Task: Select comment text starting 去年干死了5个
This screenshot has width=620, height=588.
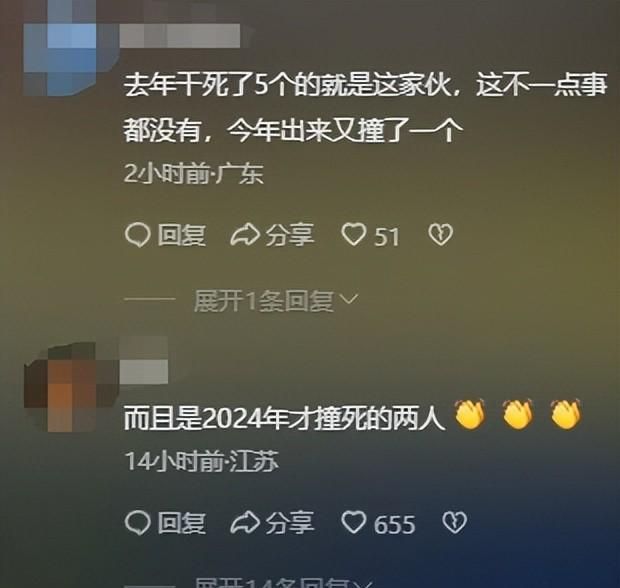Action: coord(365,108)
